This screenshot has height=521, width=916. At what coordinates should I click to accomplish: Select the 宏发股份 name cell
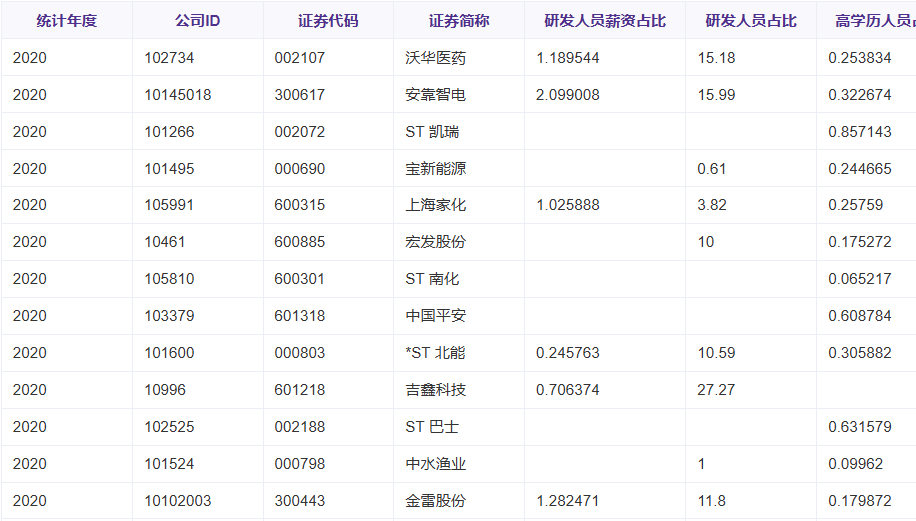(x=459, y=242)
